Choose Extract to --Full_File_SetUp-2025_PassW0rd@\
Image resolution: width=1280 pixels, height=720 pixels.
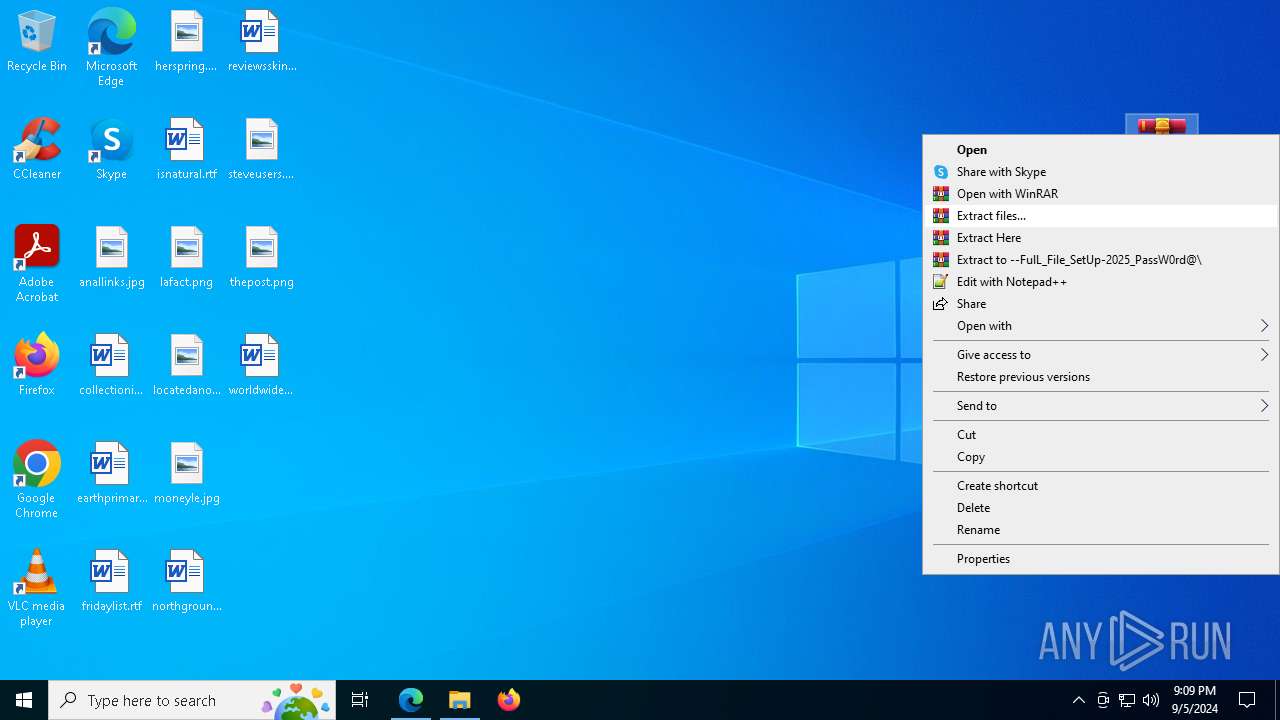pyautogui.click(x=1100, y=260)
